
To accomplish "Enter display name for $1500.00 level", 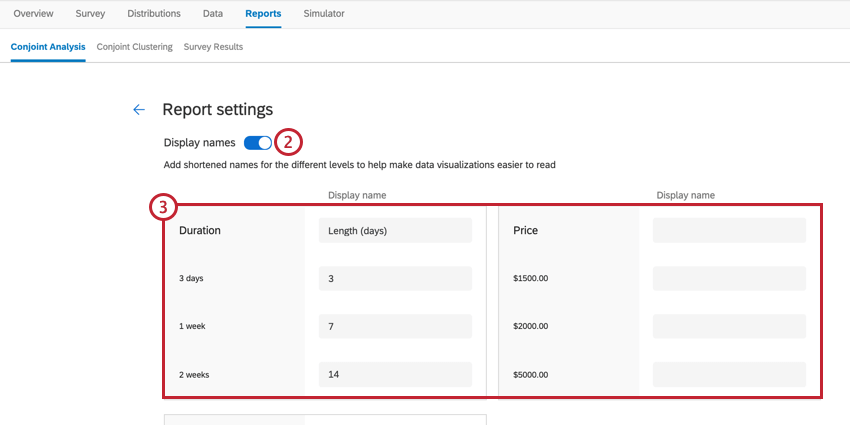I will [x=729, y=279].
